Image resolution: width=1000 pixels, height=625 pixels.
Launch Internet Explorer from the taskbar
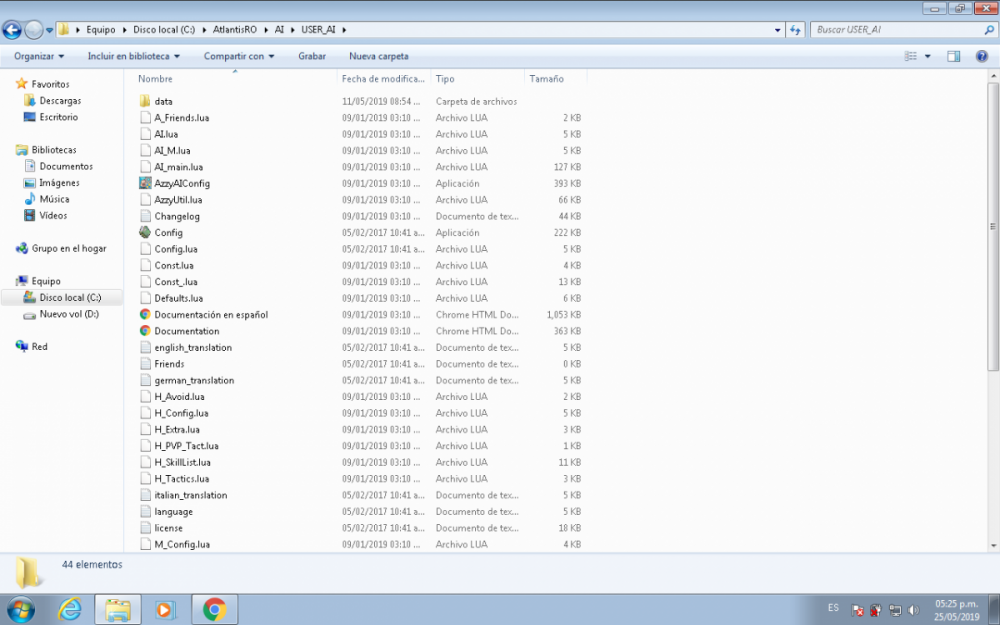pos(70,608)
